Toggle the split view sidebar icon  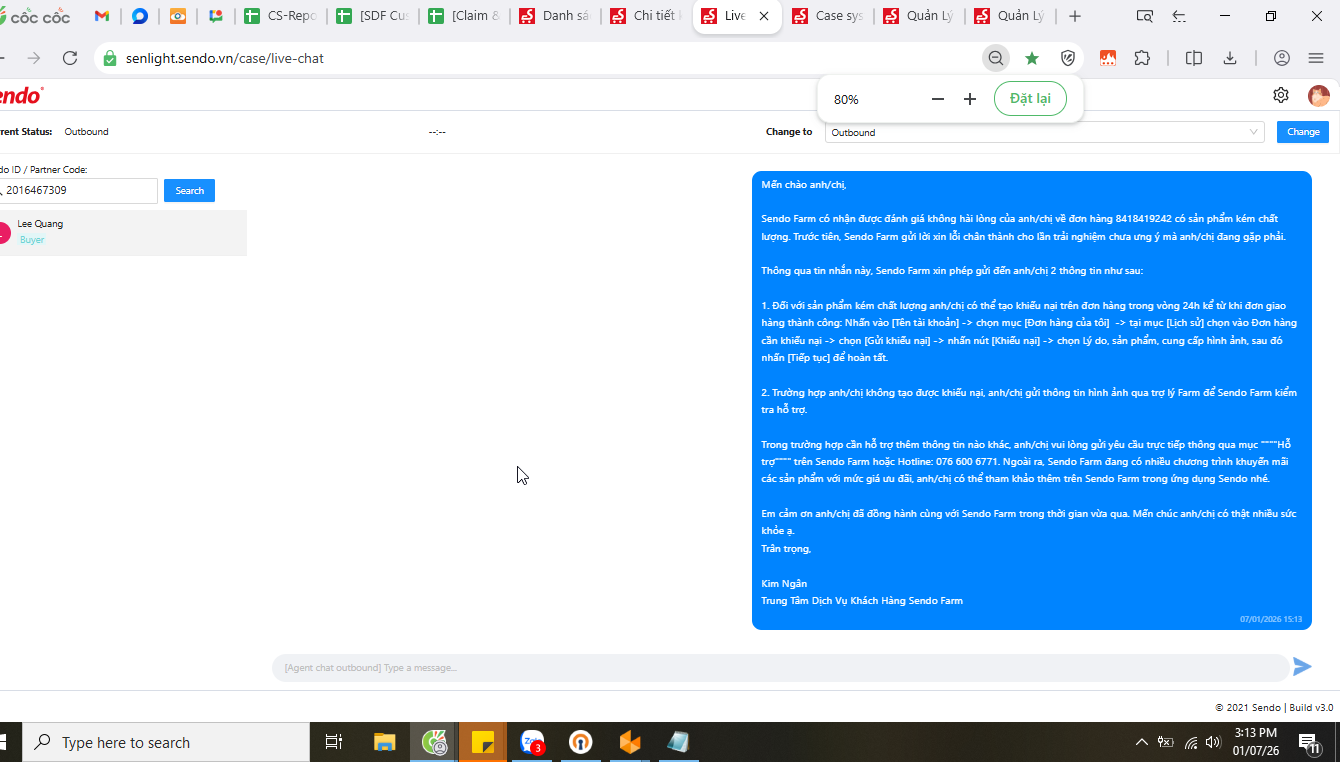(x=1193, y=58)
